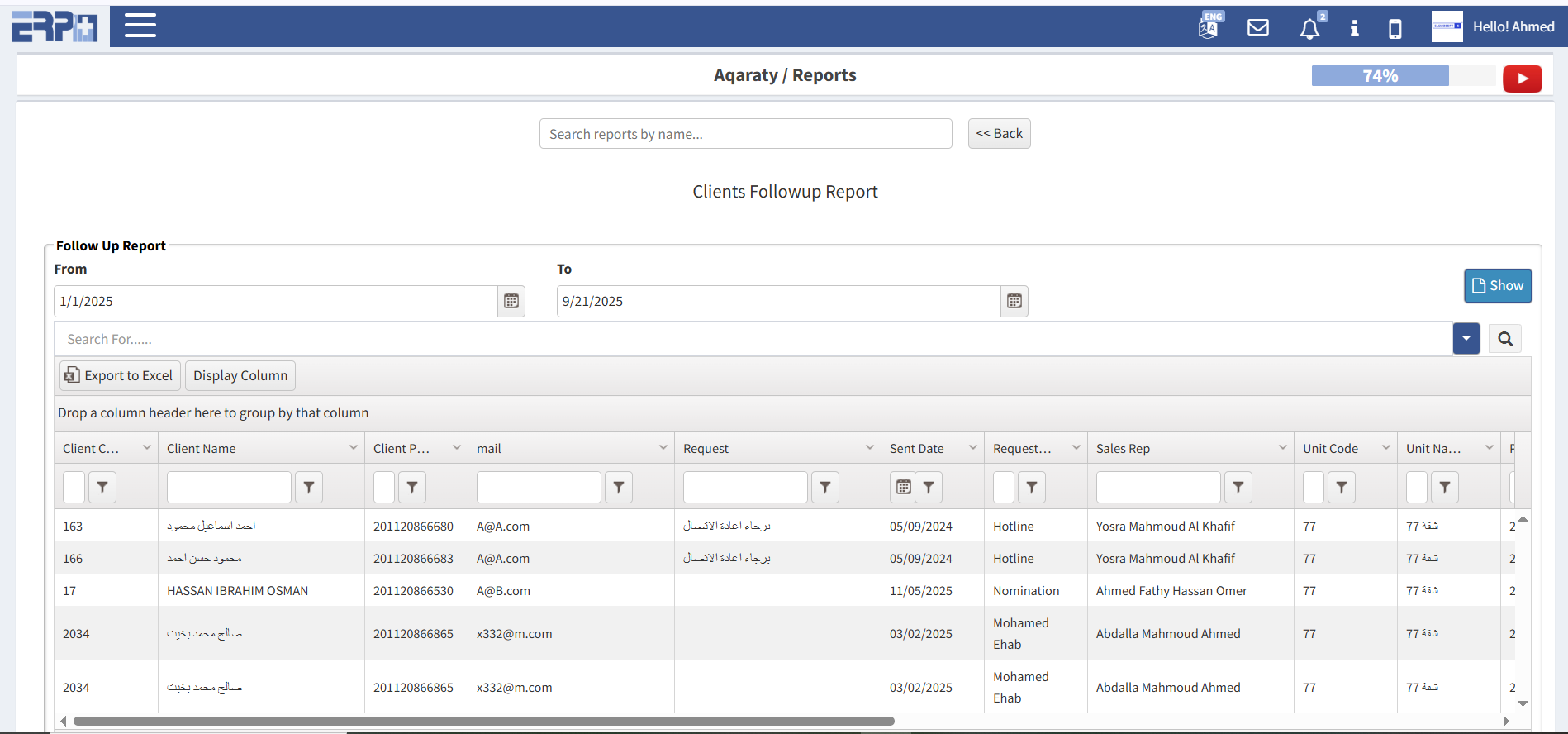The image size is (1568, 734).
Task: Click the Display Column button
Action: 240,375
